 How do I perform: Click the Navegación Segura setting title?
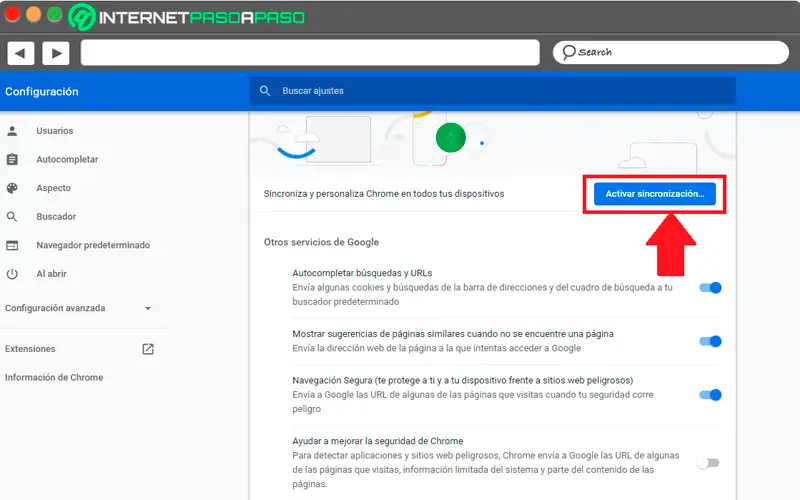(x=463, y=380)
